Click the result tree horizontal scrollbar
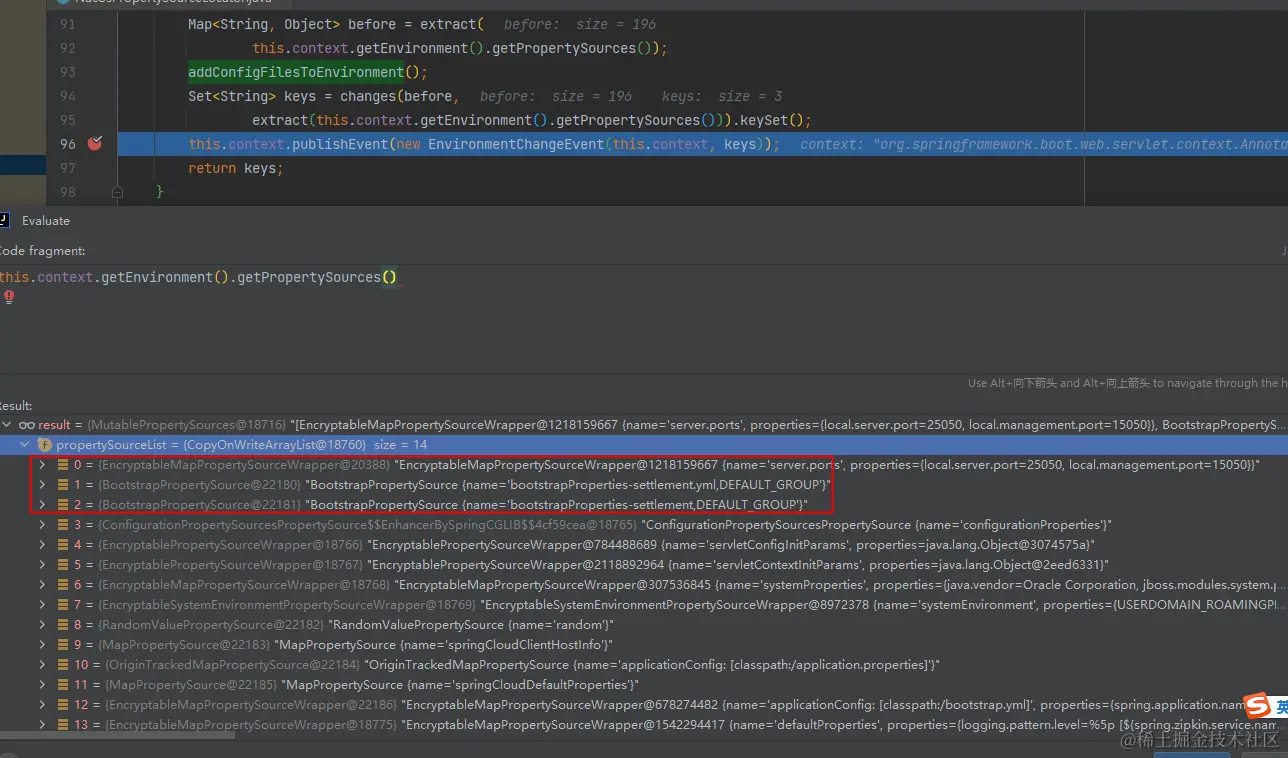The height and width of the screenshot is (758, 1288). click(118, 736)
